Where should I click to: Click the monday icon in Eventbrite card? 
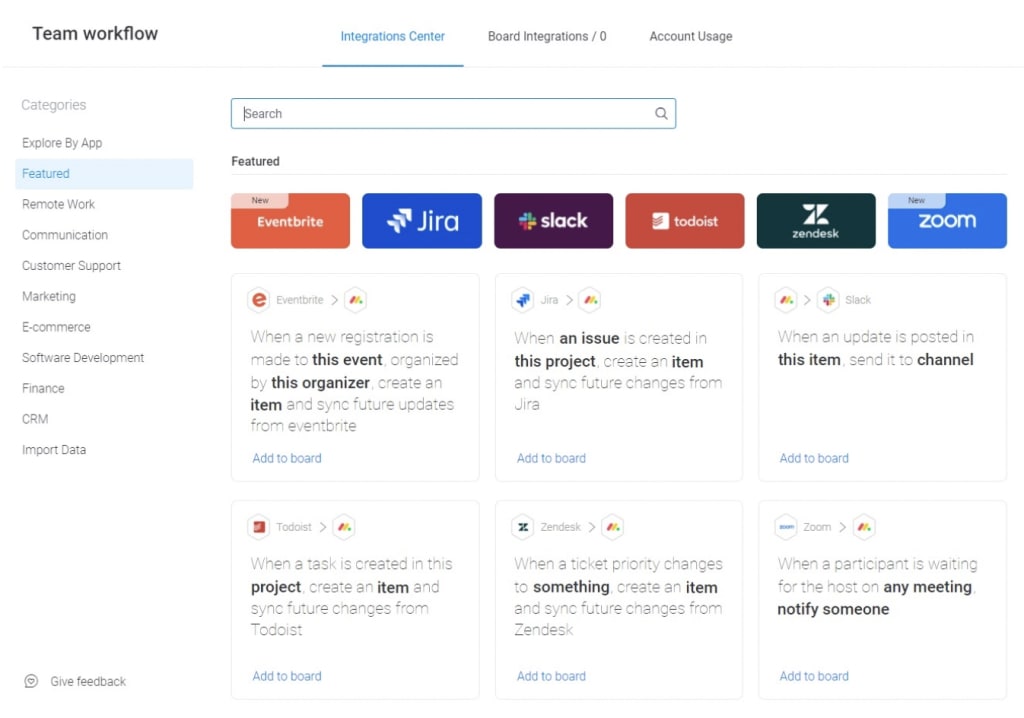[x=355, y=300]
